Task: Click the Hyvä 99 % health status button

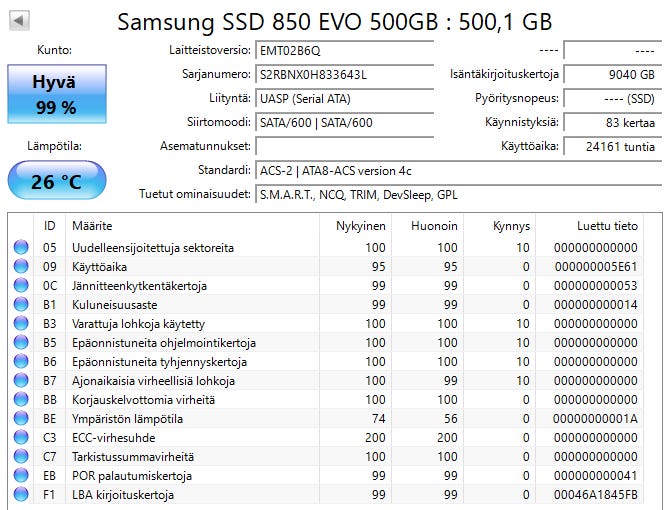Action: 57,94
